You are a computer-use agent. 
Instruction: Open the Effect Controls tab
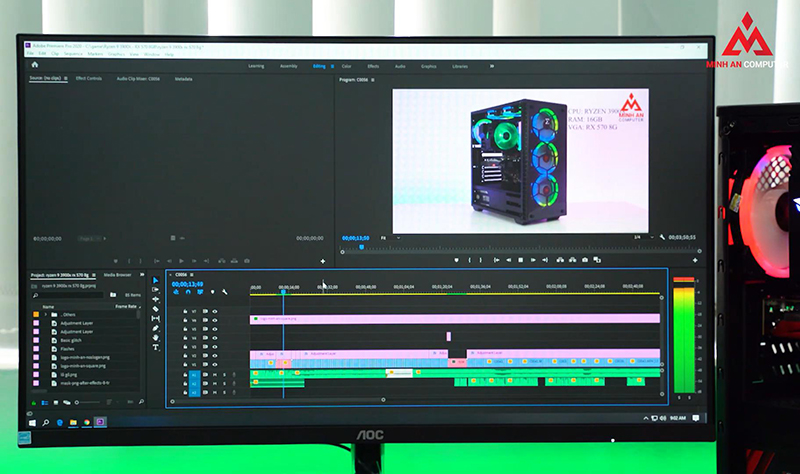[x=89, y=79]
